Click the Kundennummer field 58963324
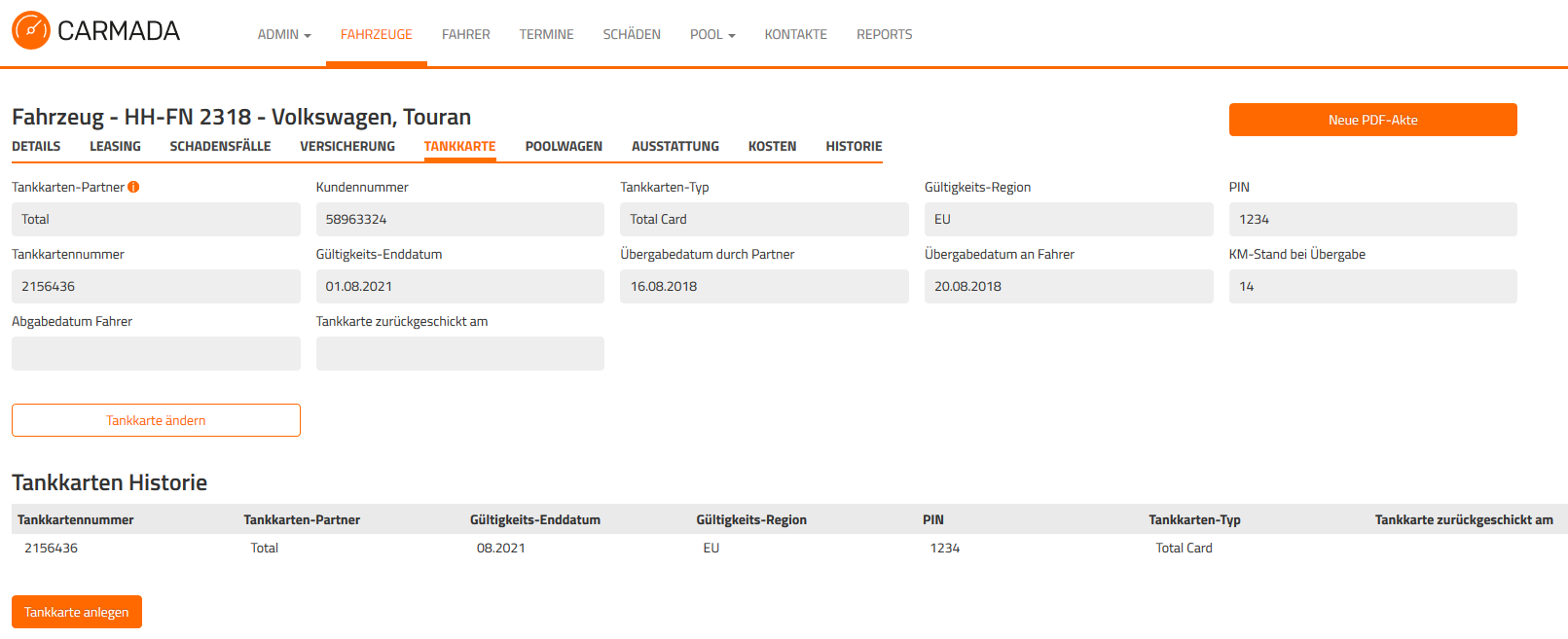The image size is (1568, 639). (460, 219)
